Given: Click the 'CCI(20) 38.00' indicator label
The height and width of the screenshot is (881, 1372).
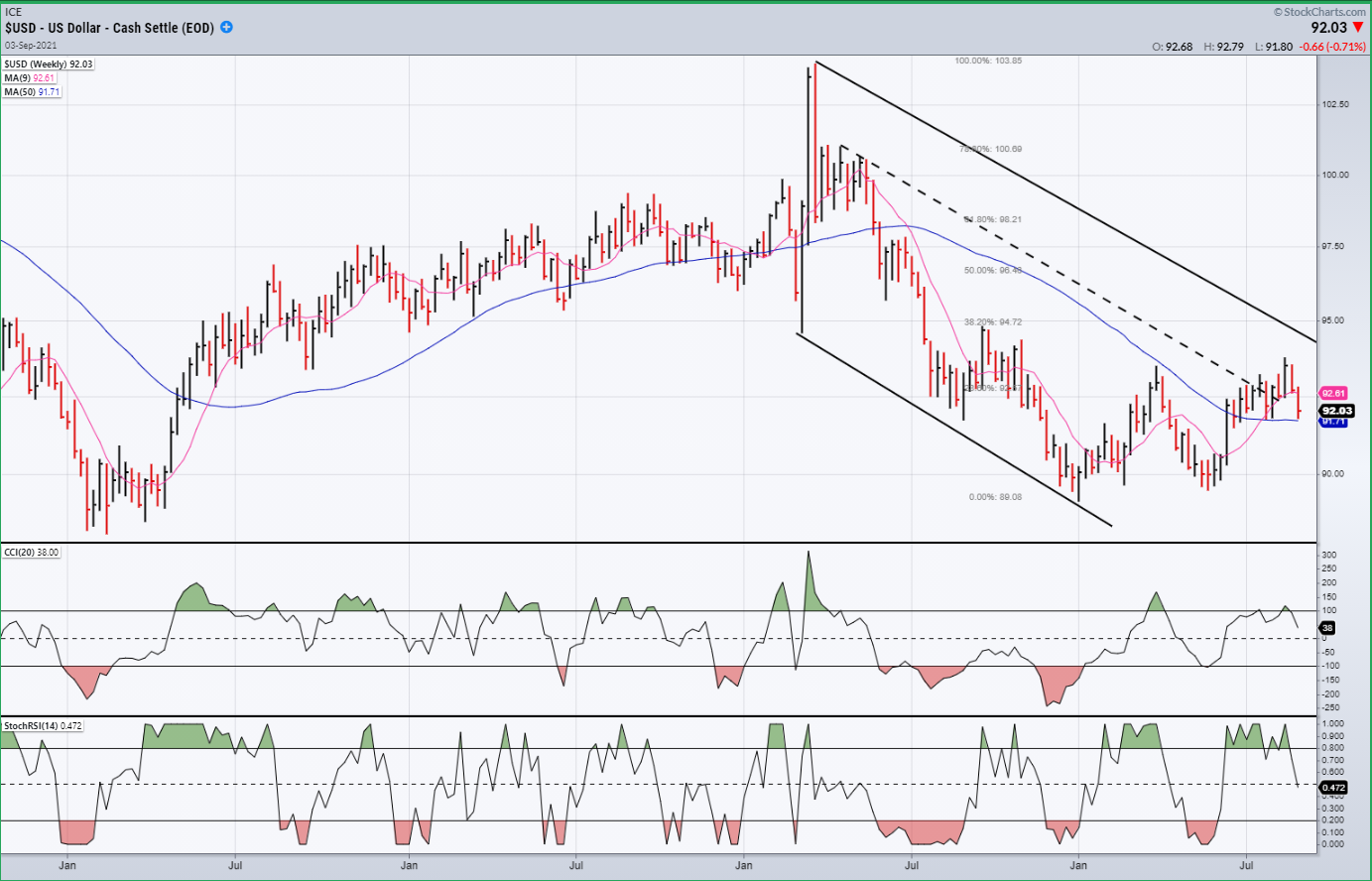Looking at the screenshot, I should pyautogui.click(x=32, y=553).
